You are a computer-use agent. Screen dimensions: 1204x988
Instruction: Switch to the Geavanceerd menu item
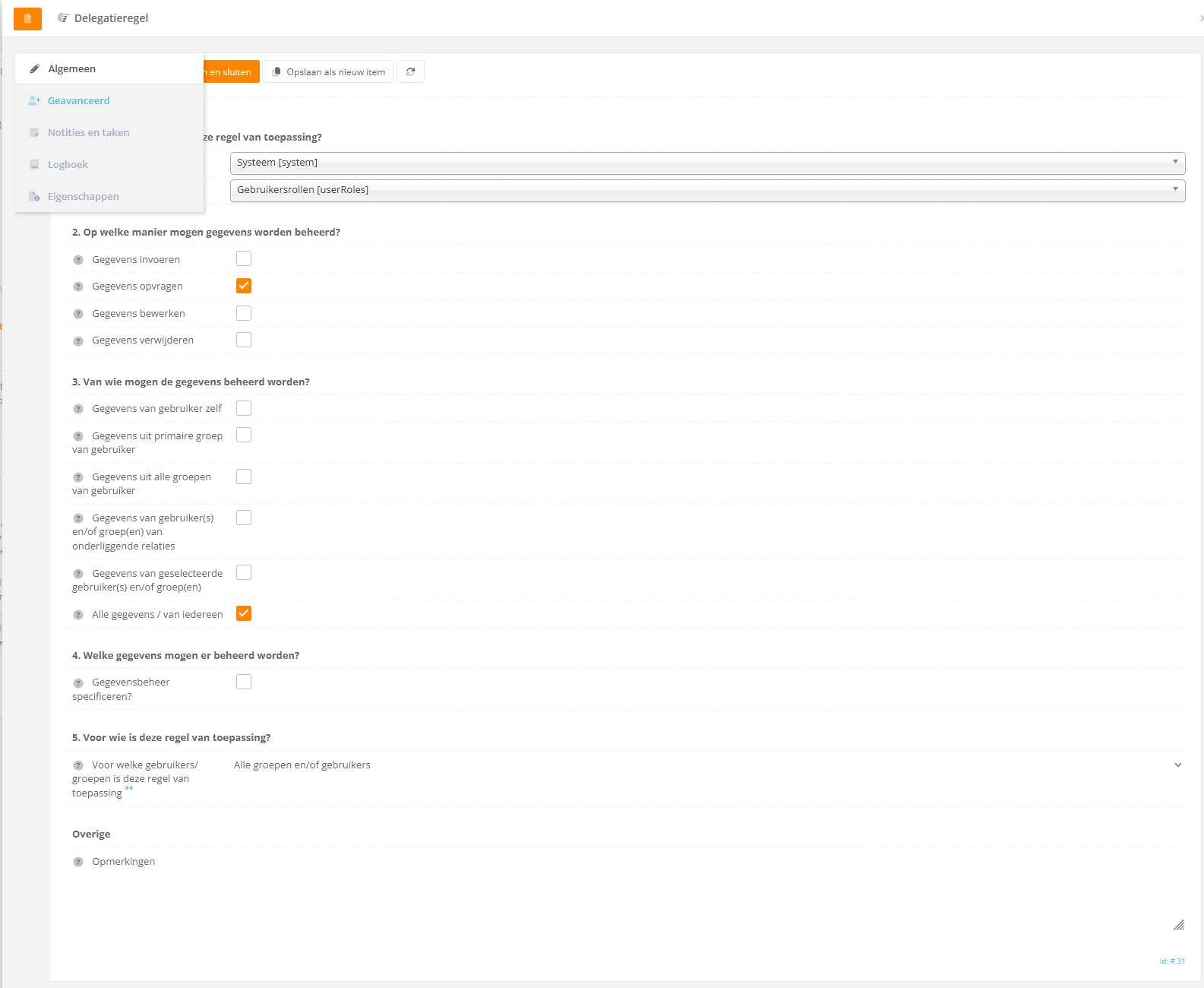79,101
